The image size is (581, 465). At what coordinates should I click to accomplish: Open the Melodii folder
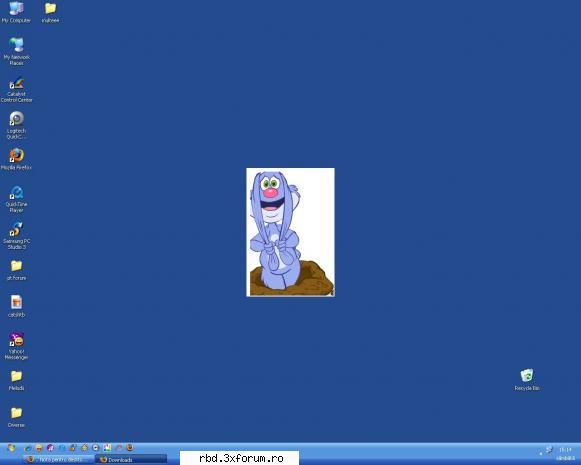[x=16, y=380]
